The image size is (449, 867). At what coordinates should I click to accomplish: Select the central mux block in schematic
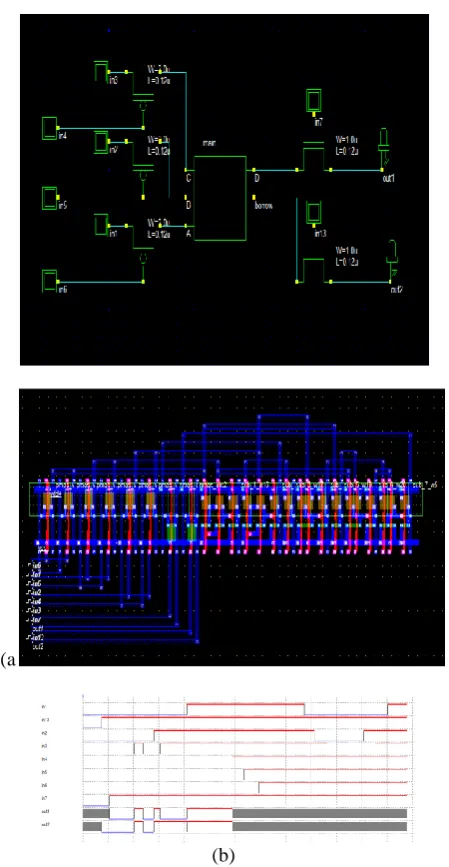click(x=220, y=198)
